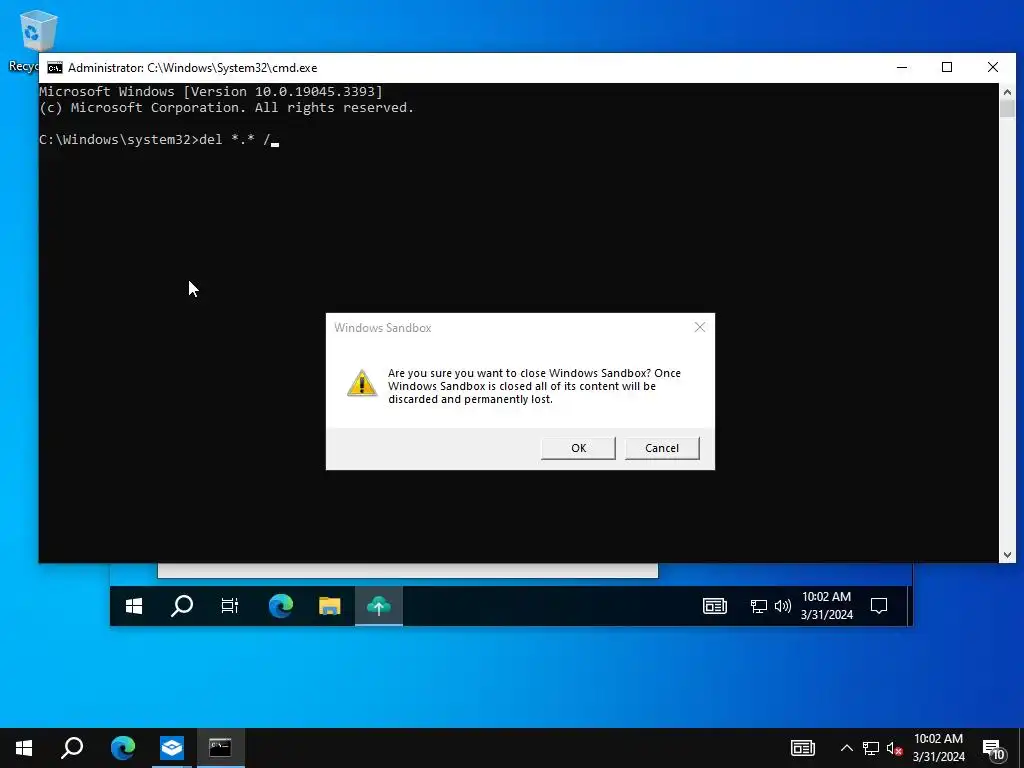Select the cloud upload app on inner taskbar
The image size is (1024, 768).
[x=379, y=606]
